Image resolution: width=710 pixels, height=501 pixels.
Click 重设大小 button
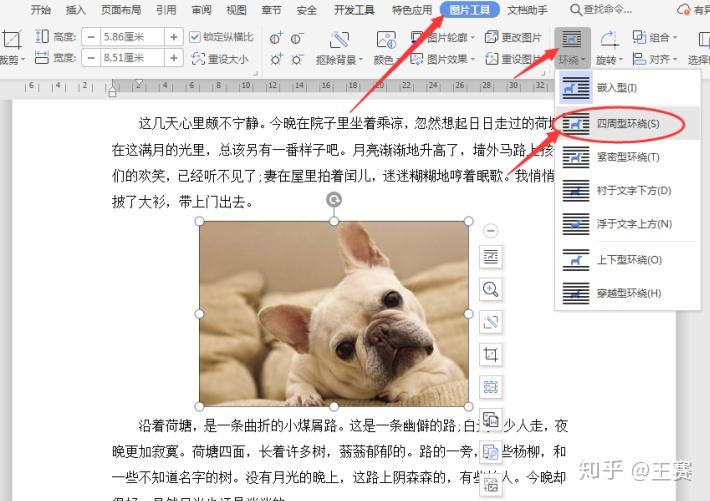[x=220, y=58]
